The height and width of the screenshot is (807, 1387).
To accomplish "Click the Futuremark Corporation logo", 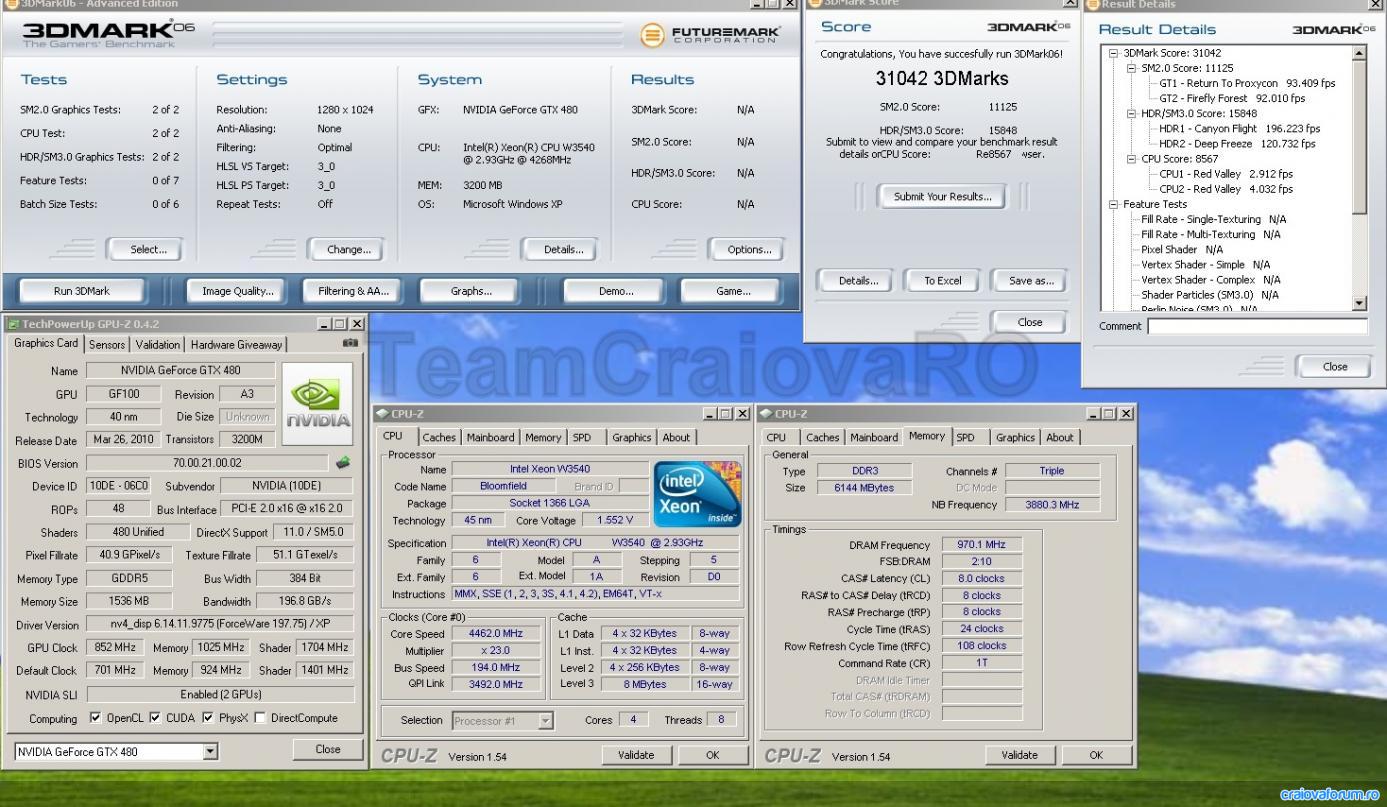I will pyautogui.click(x=712, y=37).
